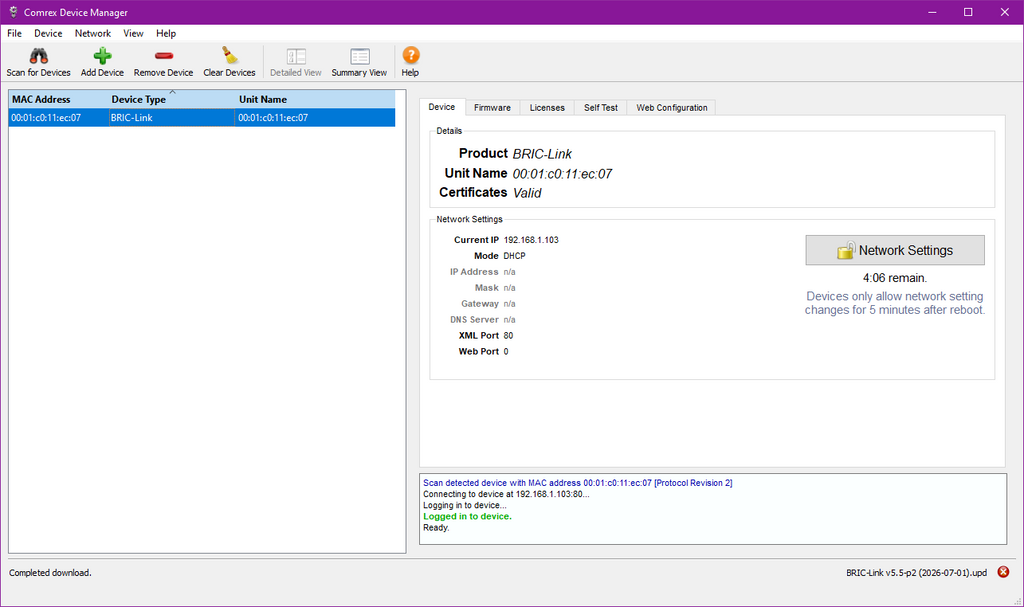Open the Web Configuration tab
Image resolution: width=1024 pixels, height=607 pixels.
click(672, 108)
